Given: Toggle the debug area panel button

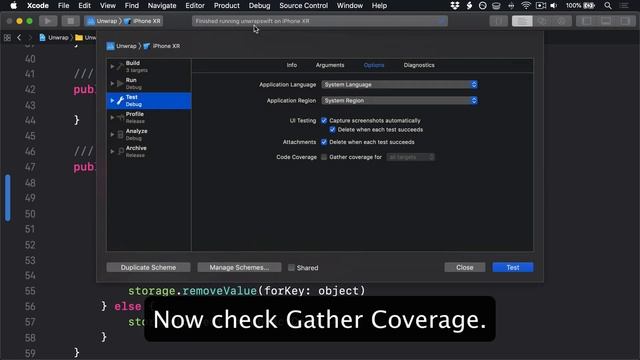Looking at the screenshot, I should tap(606, 21).
